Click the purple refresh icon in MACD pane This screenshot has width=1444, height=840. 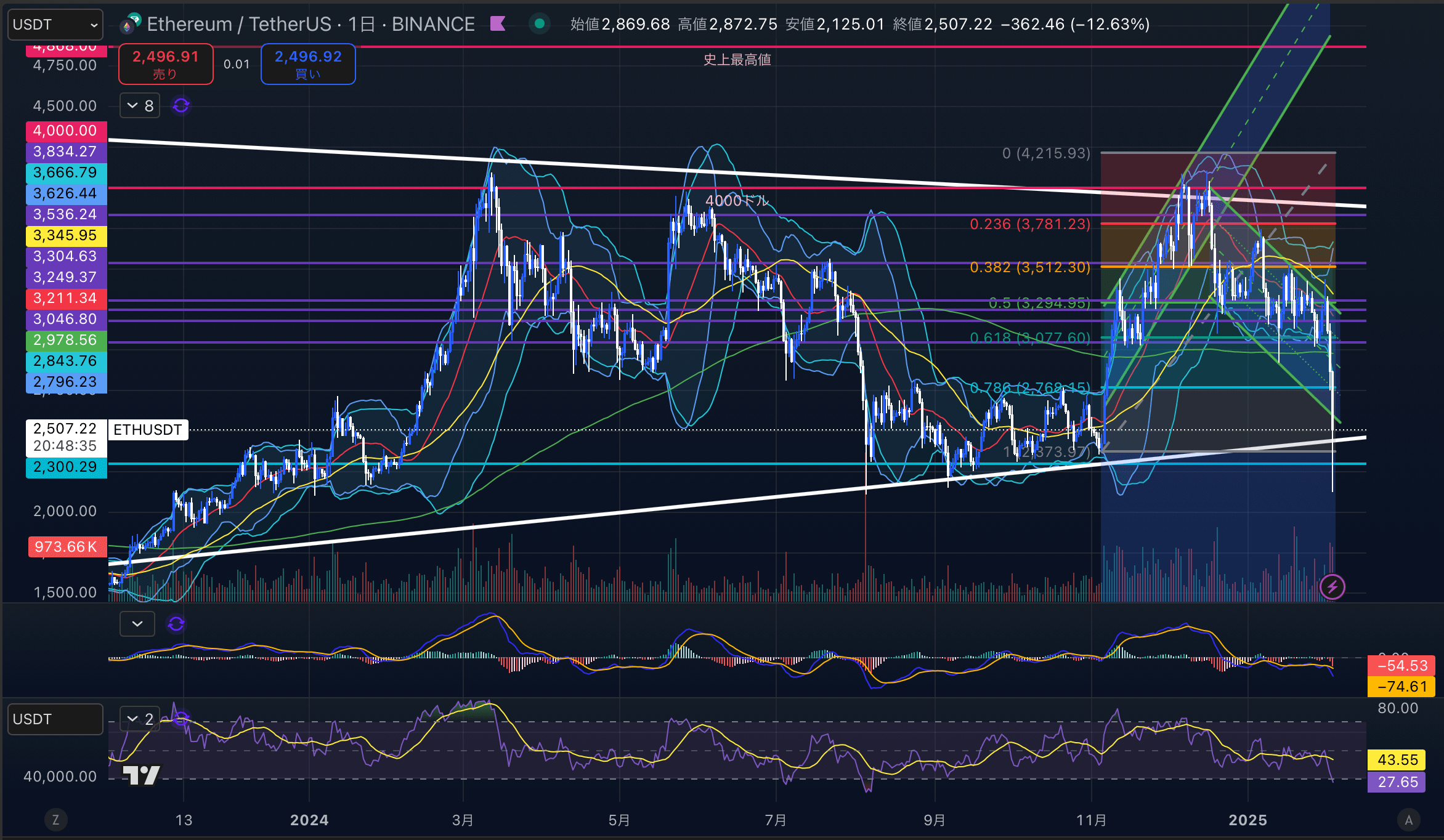[176, 624]
